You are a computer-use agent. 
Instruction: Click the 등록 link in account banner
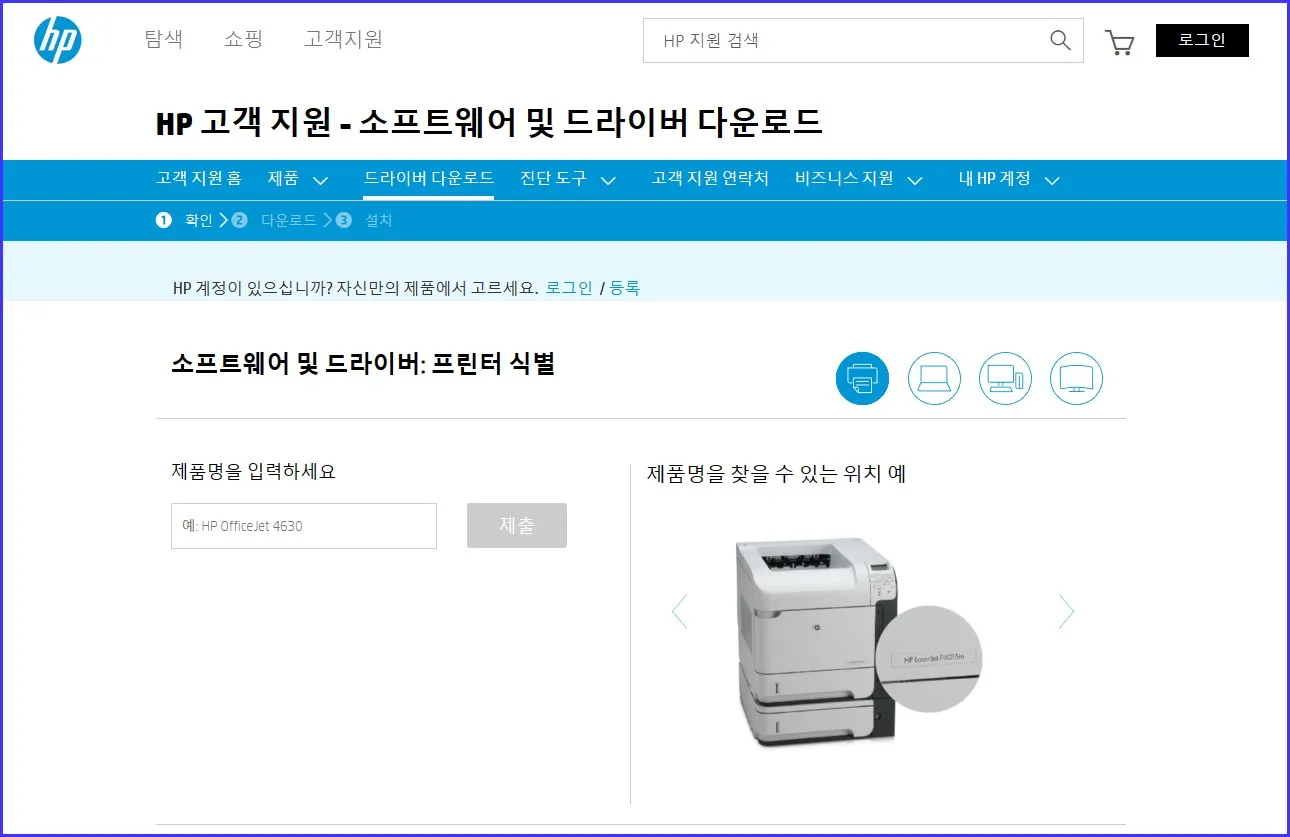click(x=625, y=288)
